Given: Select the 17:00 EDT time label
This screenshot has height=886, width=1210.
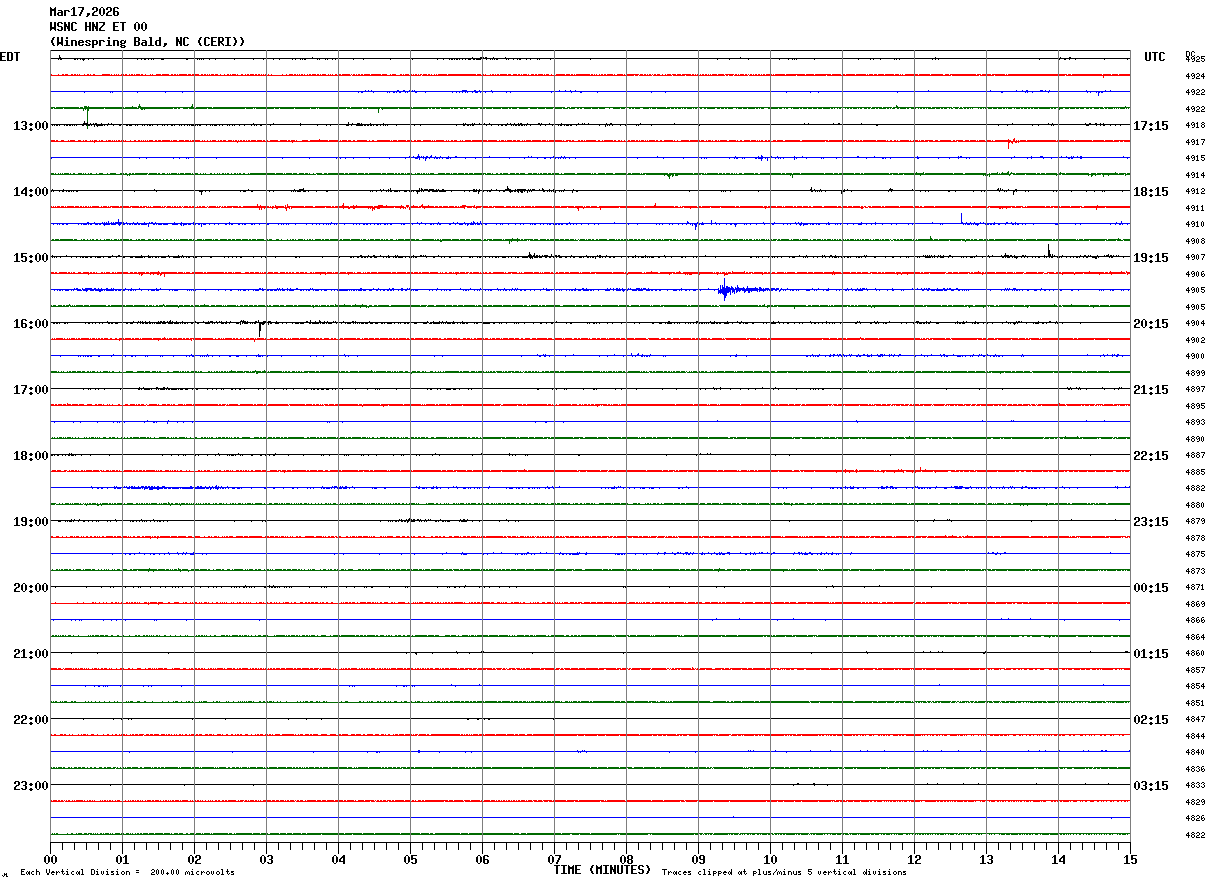Looking at the screenshot, I should [x=30, y=390].
